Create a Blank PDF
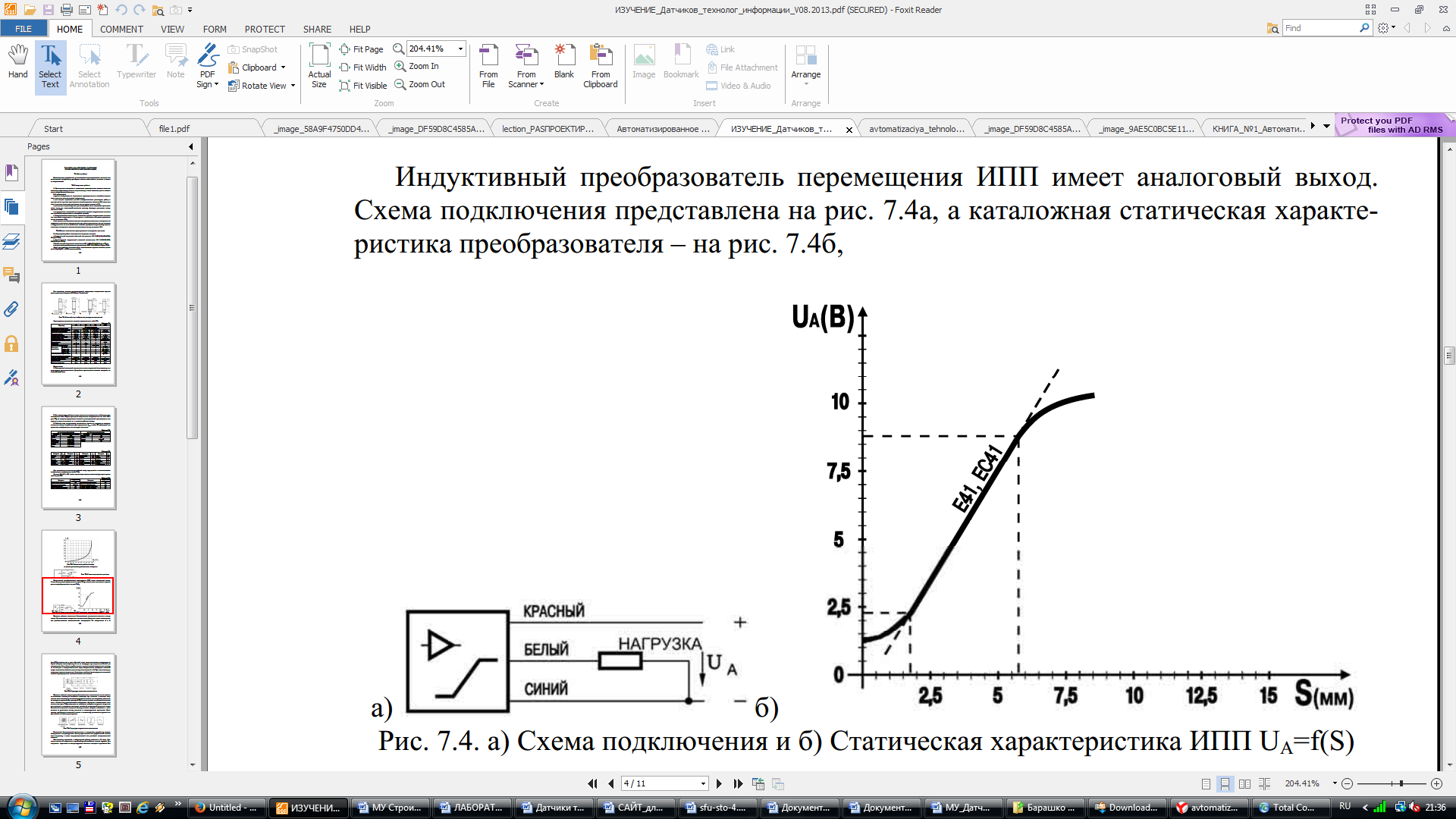Image resolution: width=1456 pixels, height=819 pixels. pos(564,62)
